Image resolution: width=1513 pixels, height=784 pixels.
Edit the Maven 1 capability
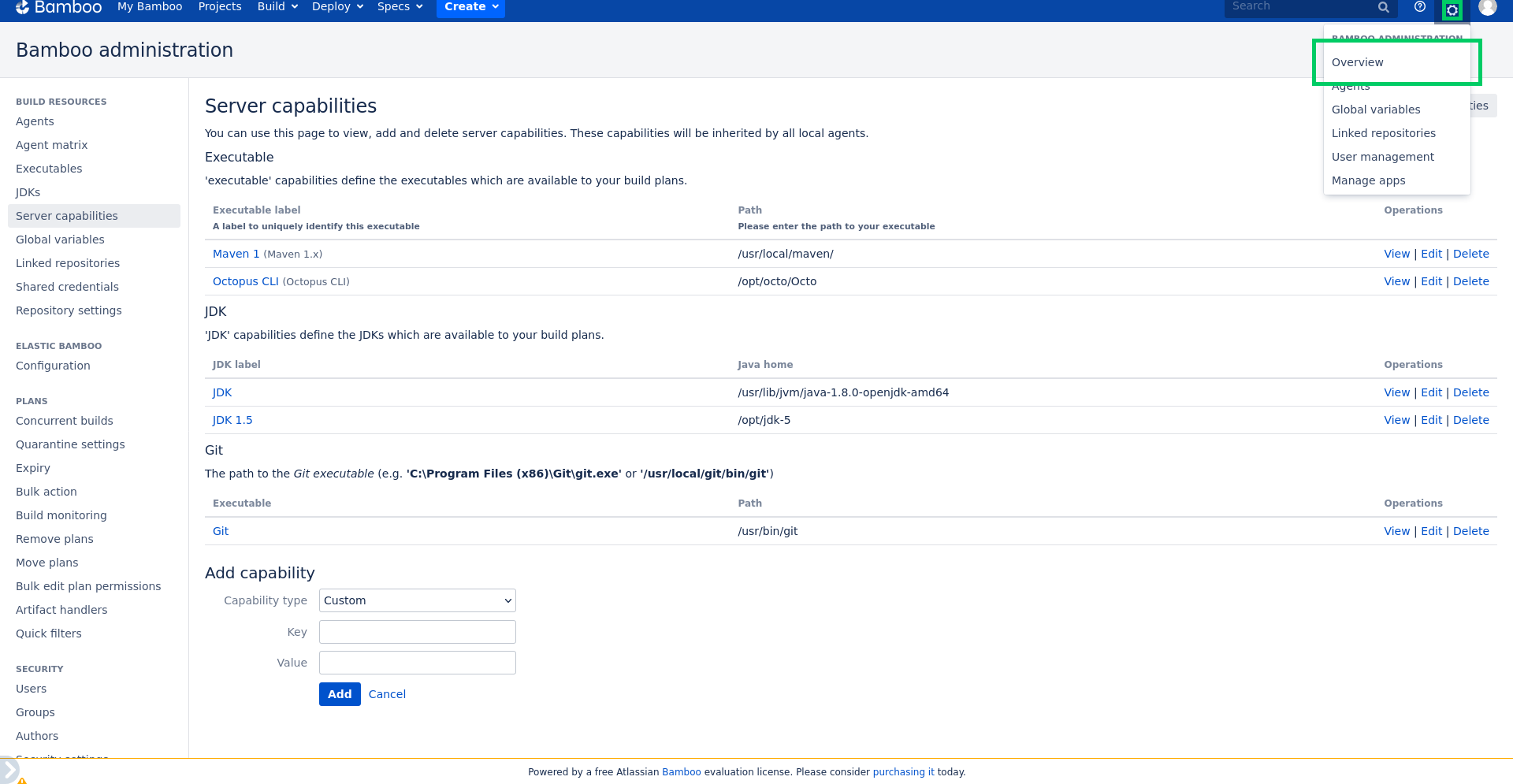[x=1431, y=254]
